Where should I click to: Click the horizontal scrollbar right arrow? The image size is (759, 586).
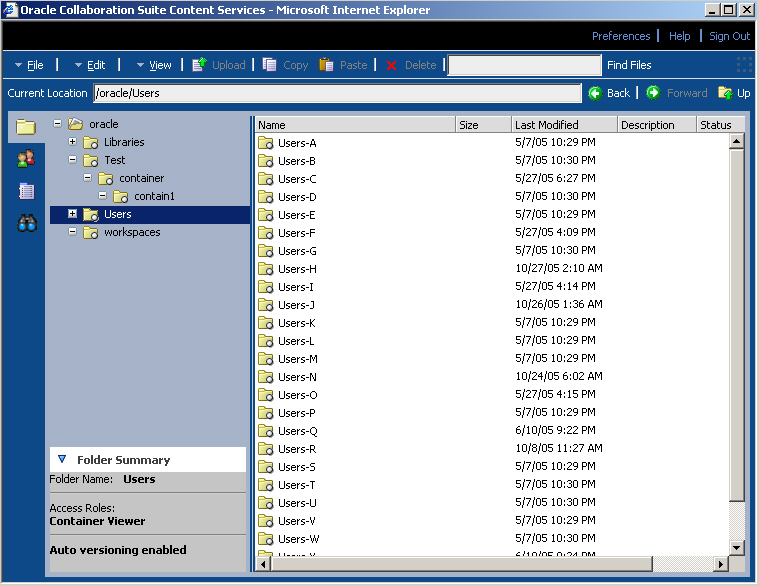pos(721,564)
